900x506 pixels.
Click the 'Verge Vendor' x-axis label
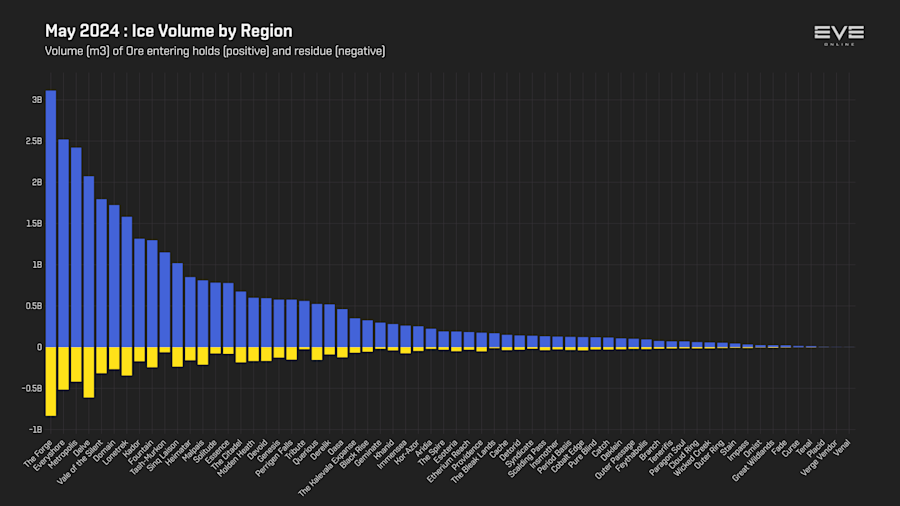coord(819,458)
